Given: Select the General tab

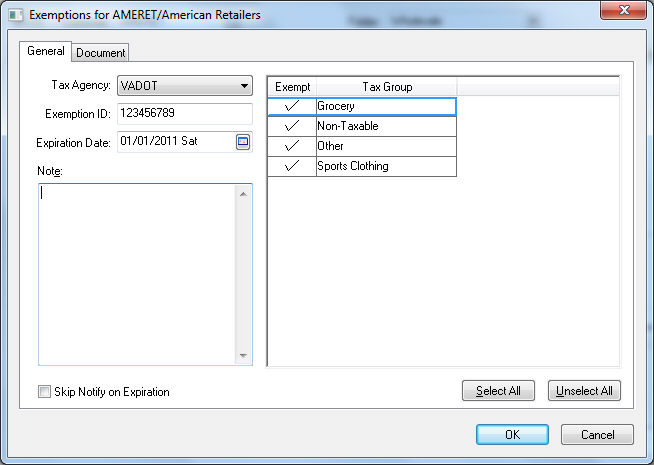Looking at the screenshot, I should pos(45,51).
